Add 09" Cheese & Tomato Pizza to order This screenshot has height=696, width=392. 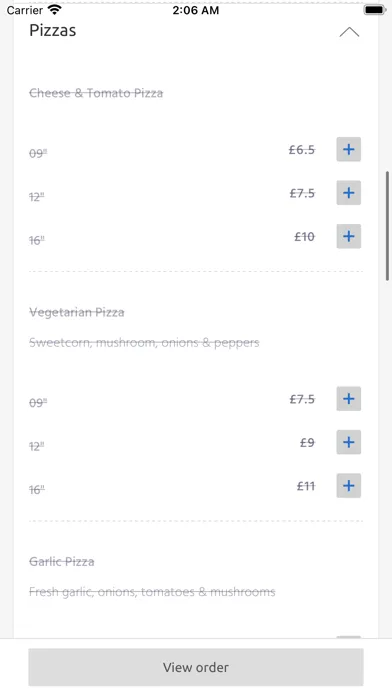[348, 149]
